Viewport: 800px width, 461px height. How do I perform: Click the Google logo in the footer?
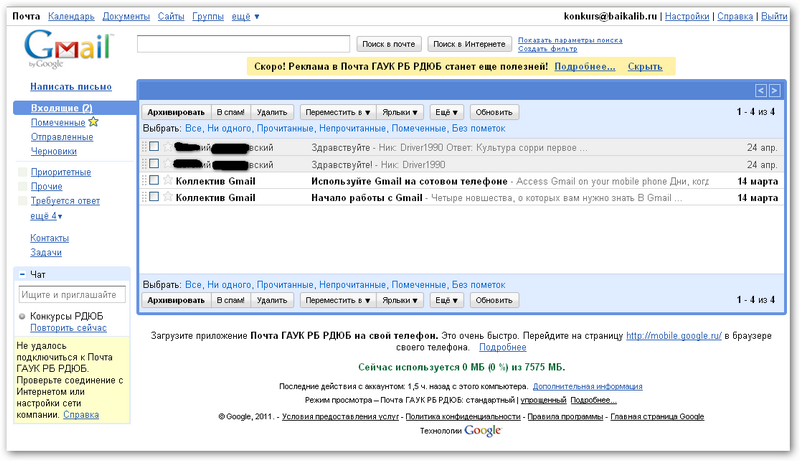point(482,431)
